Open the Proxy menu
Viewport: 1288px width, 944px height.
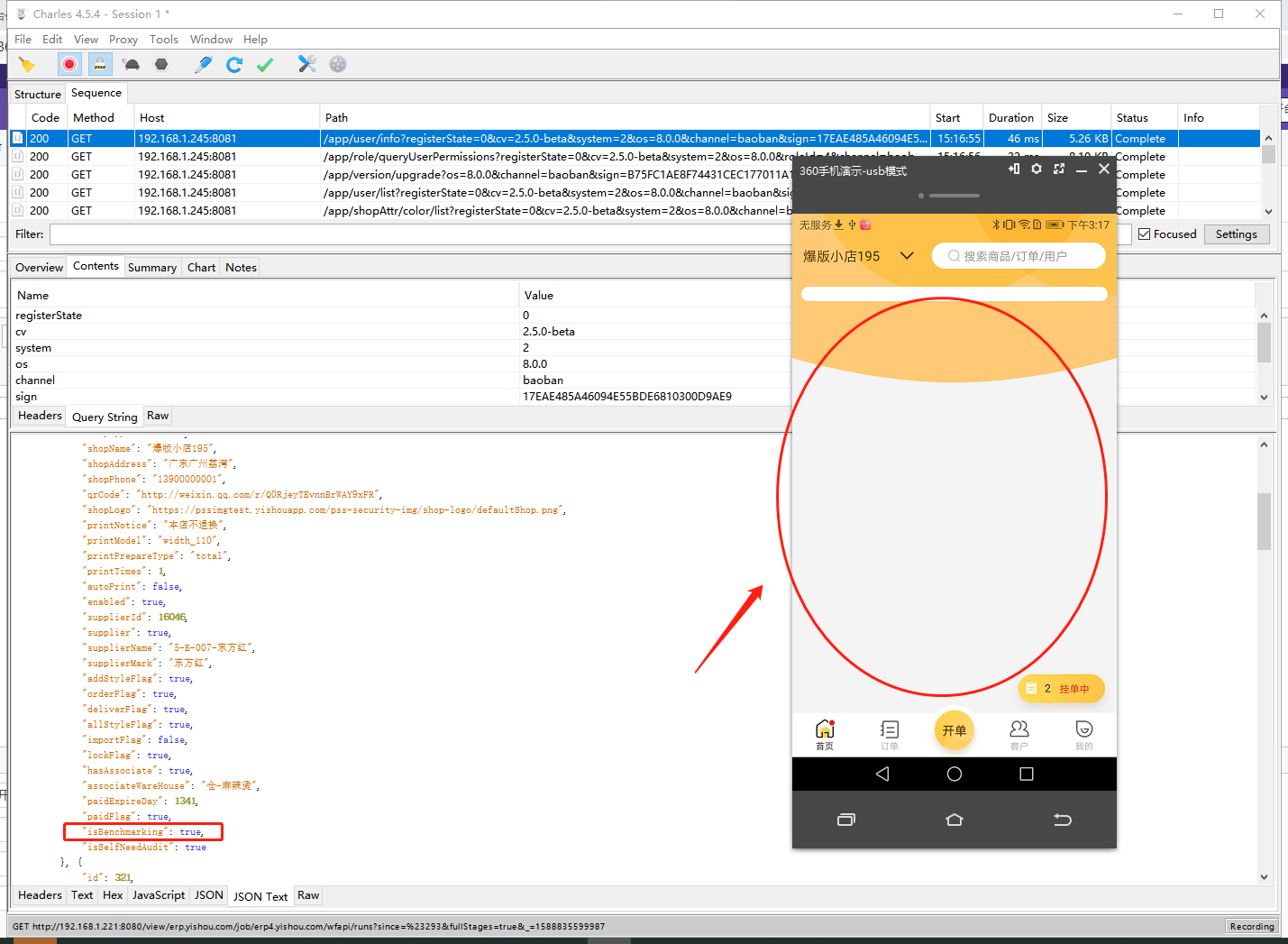click(123, 40)
